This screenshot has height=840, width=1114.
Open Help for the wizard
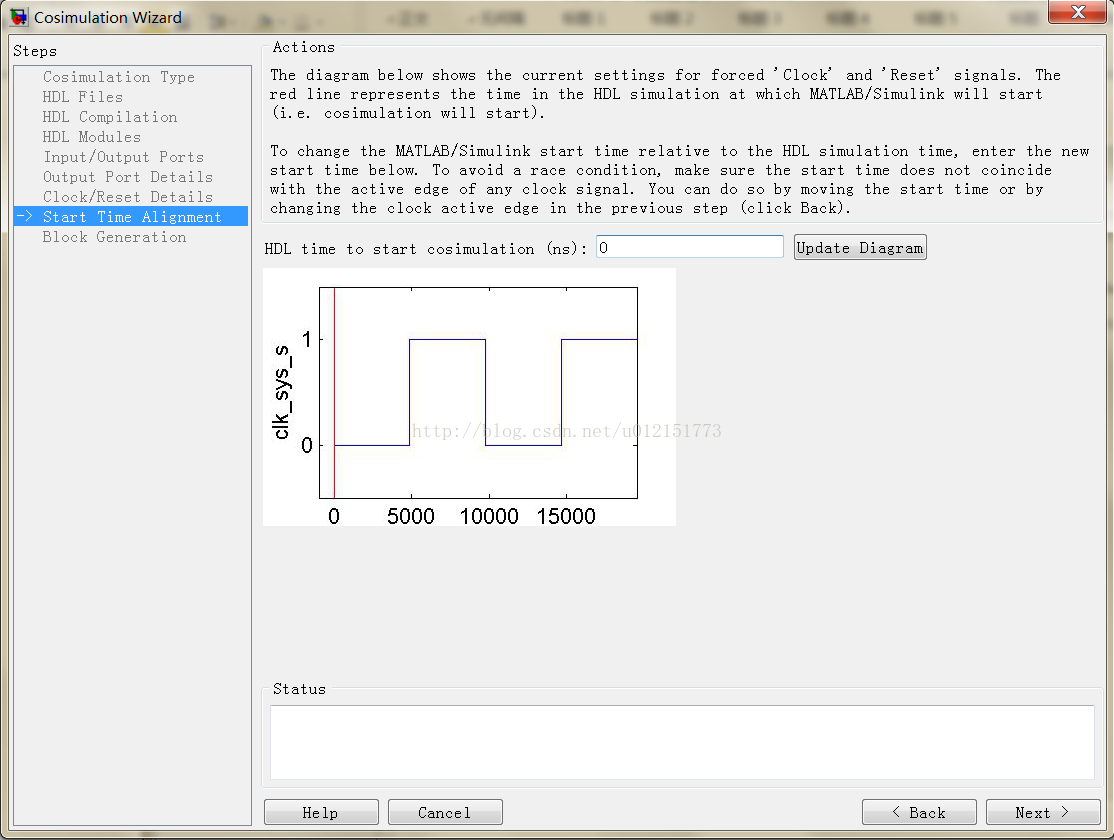point(320,812)
